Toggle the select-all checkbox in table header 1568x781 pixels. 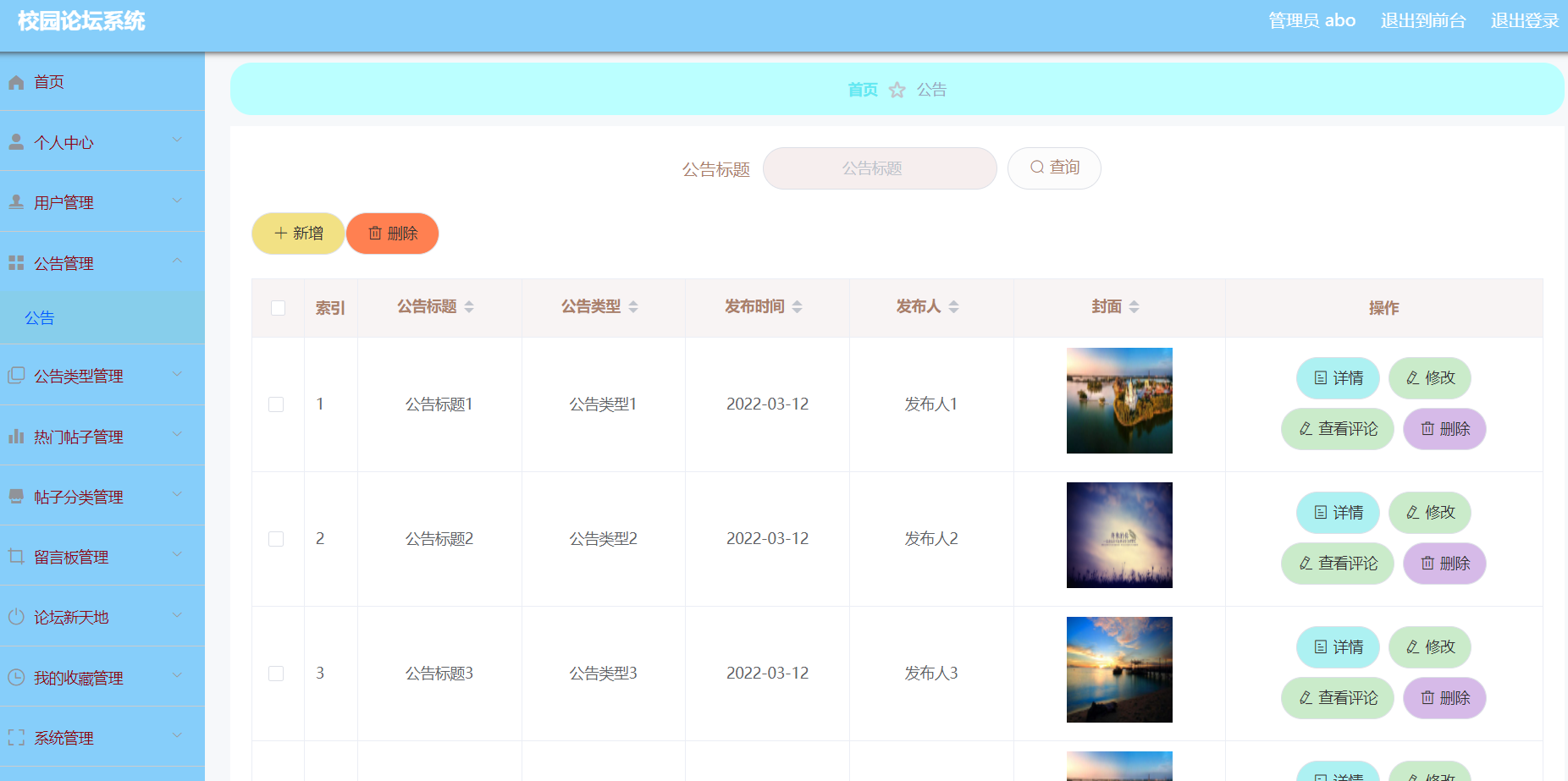[278, 308]
